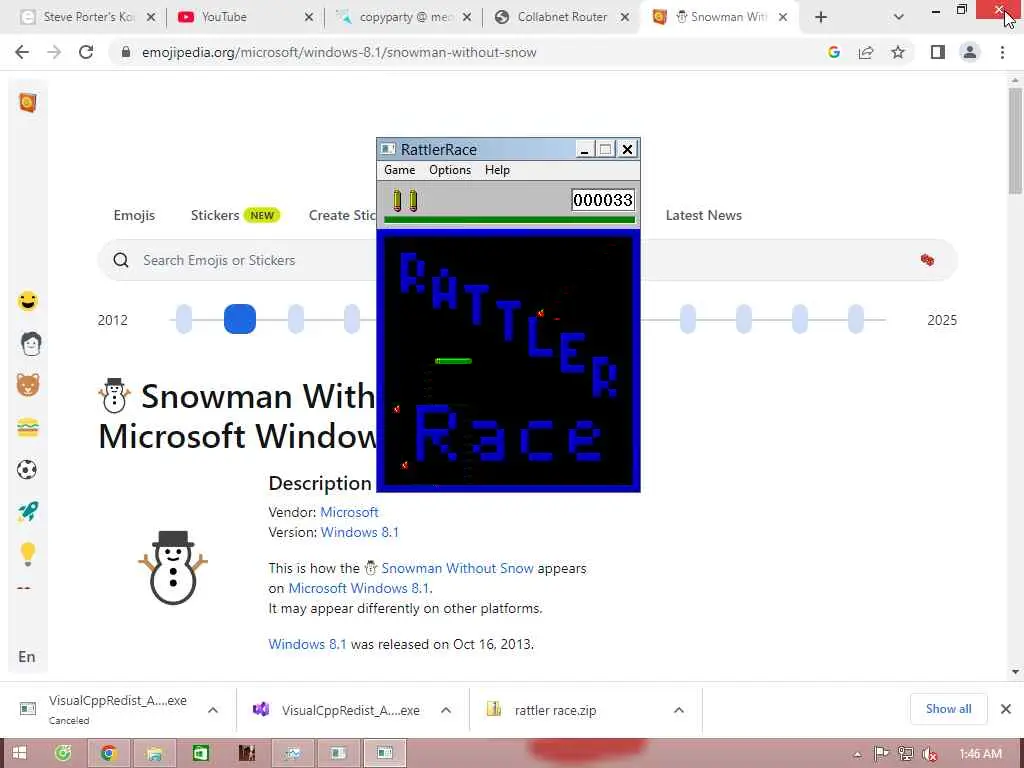This screenshot has width=1024, height=768.
Task: Click the site lock icon in address bar
Action: click(x=126, y=52)
